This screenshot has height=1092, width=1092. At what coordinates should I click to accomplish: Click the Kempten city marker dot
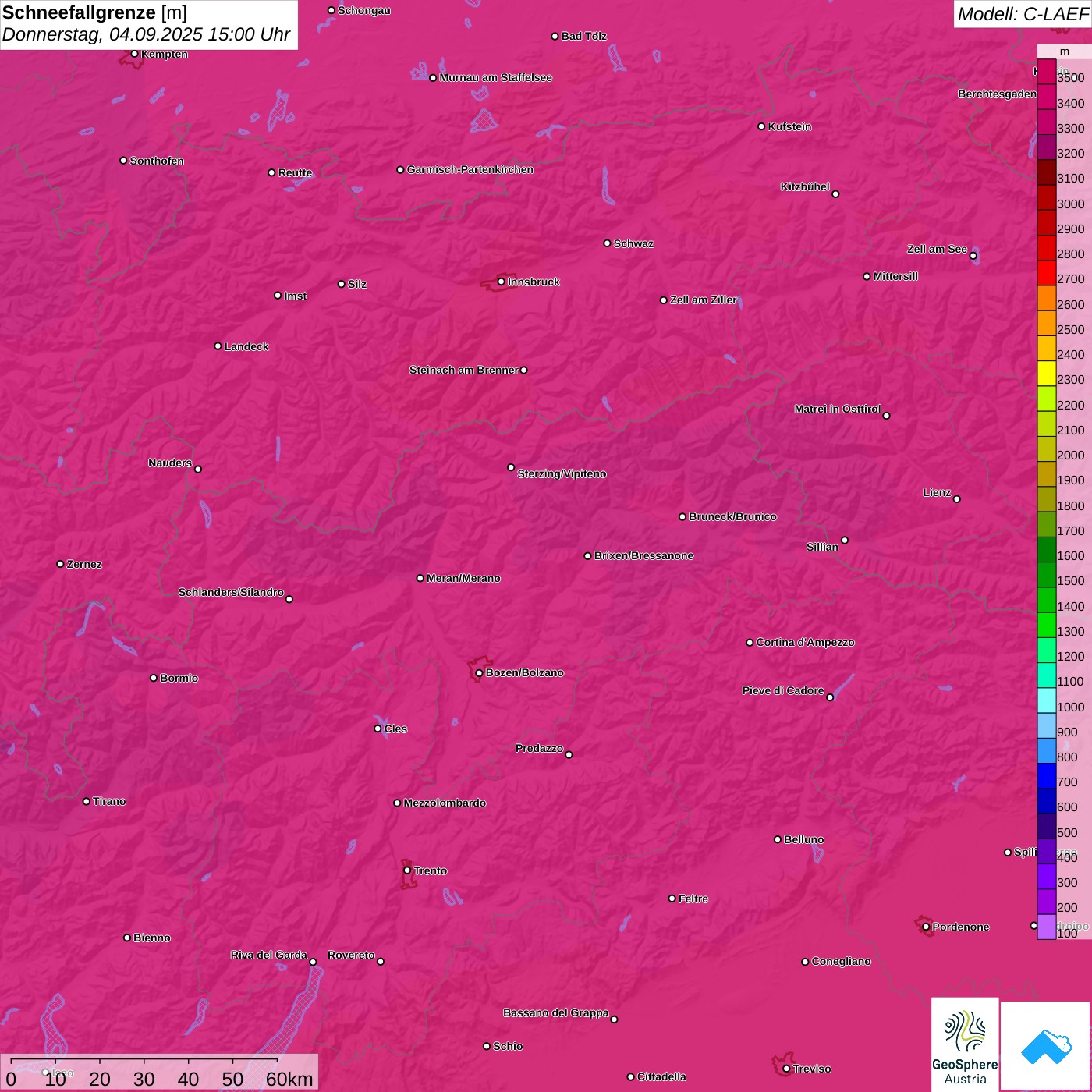[x=134, y=54]
